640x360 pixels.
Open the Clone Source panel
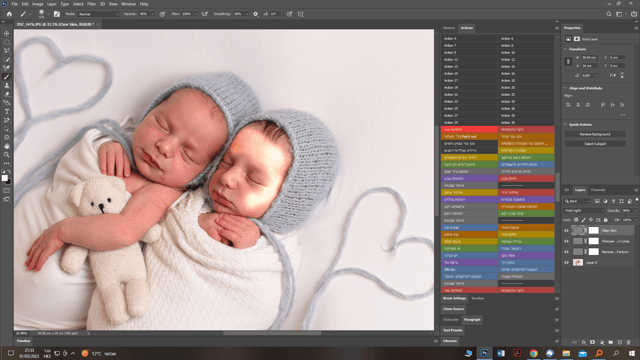pos(453,309)
